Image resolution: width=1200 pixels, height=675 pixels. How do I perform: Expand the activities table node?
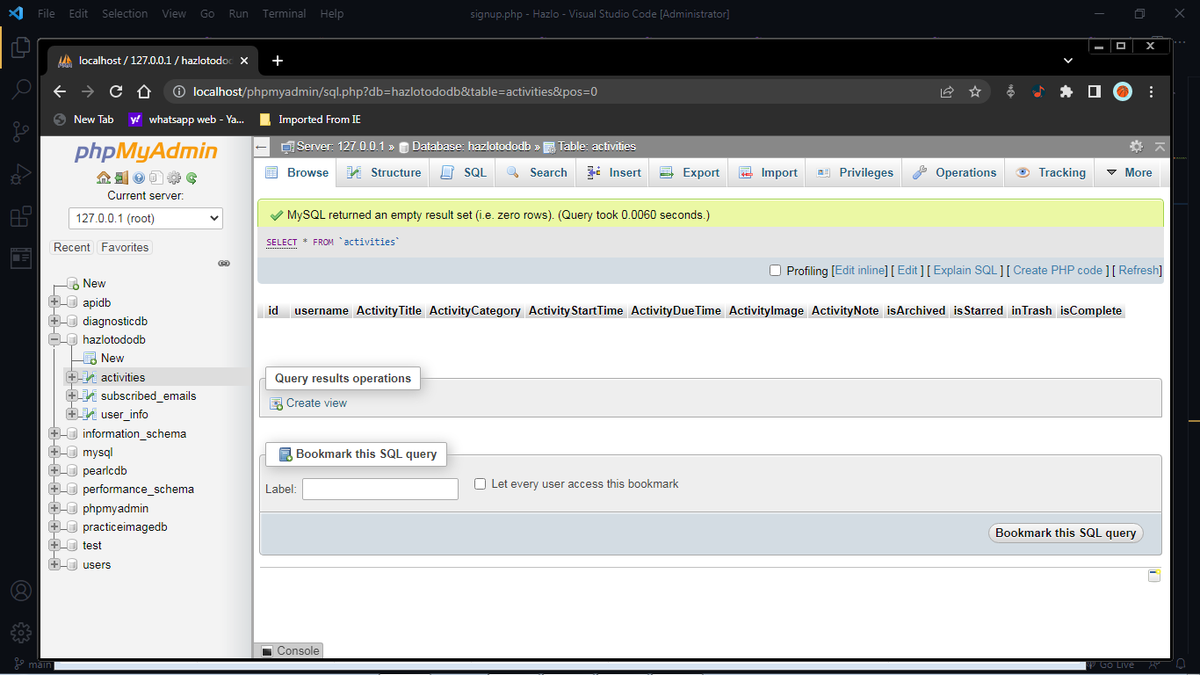(71, 377)
